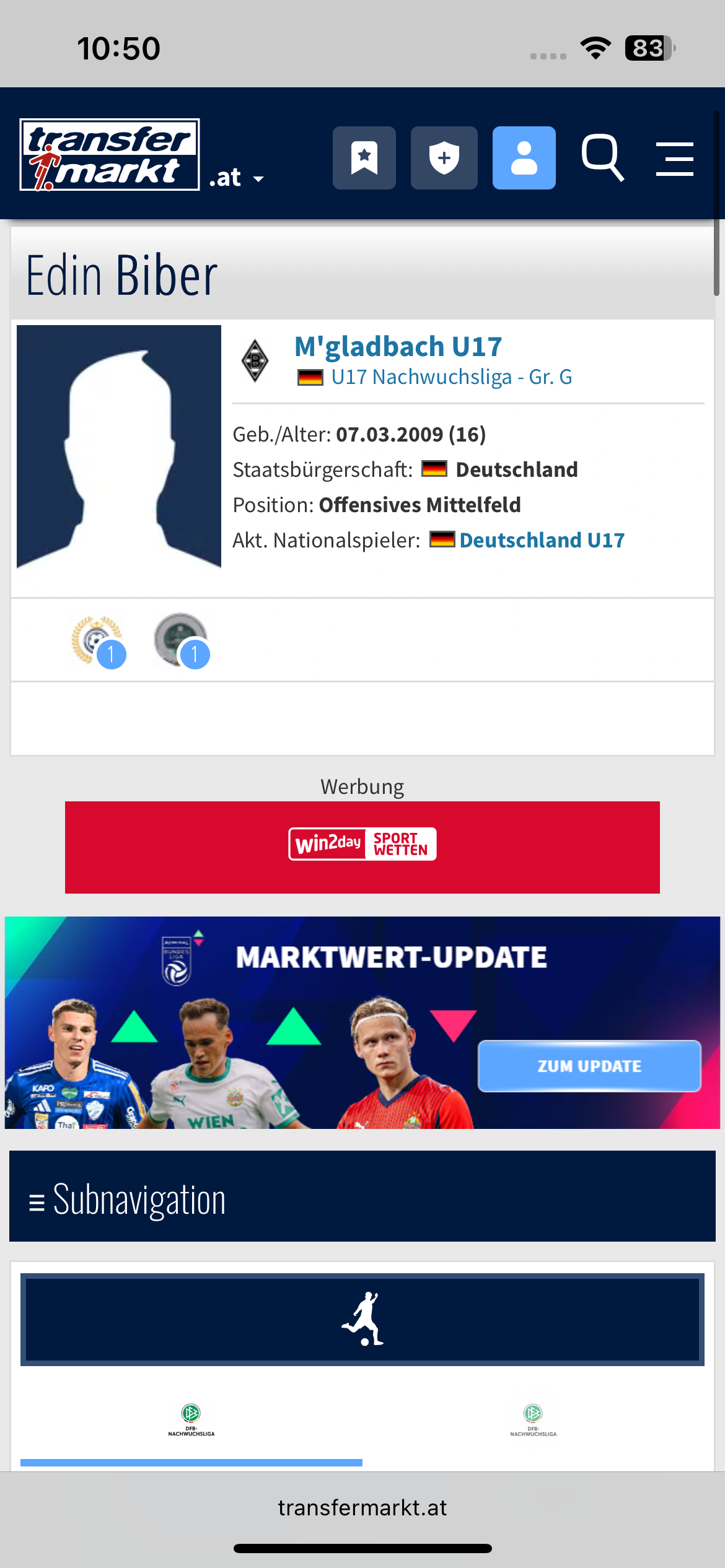Screen dimensions: 725x1568
Task: Open Deutschland U17 national team link
Action: click(x=542, y=540)
